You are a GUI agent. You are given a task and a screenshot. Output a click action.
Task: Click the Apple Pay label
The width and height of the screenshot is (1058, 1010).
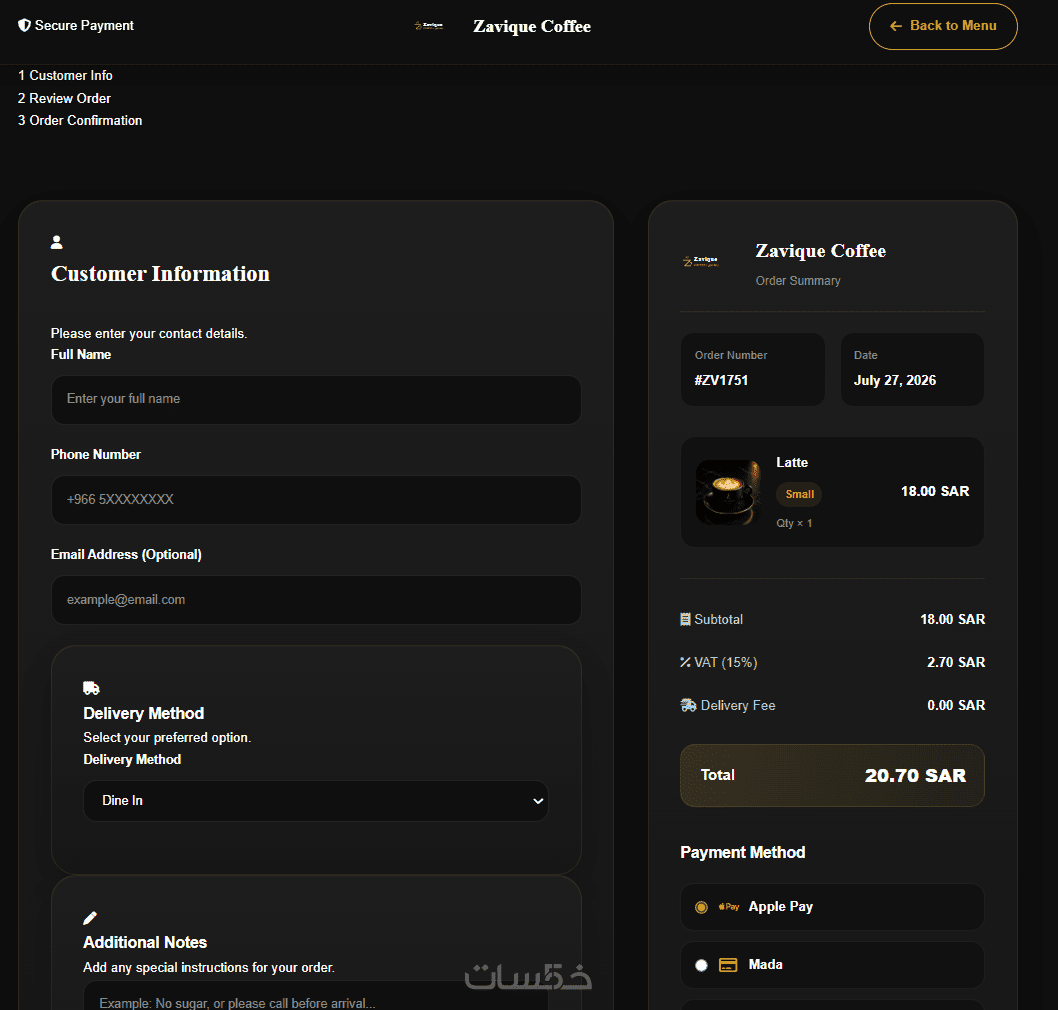(781, 907)
